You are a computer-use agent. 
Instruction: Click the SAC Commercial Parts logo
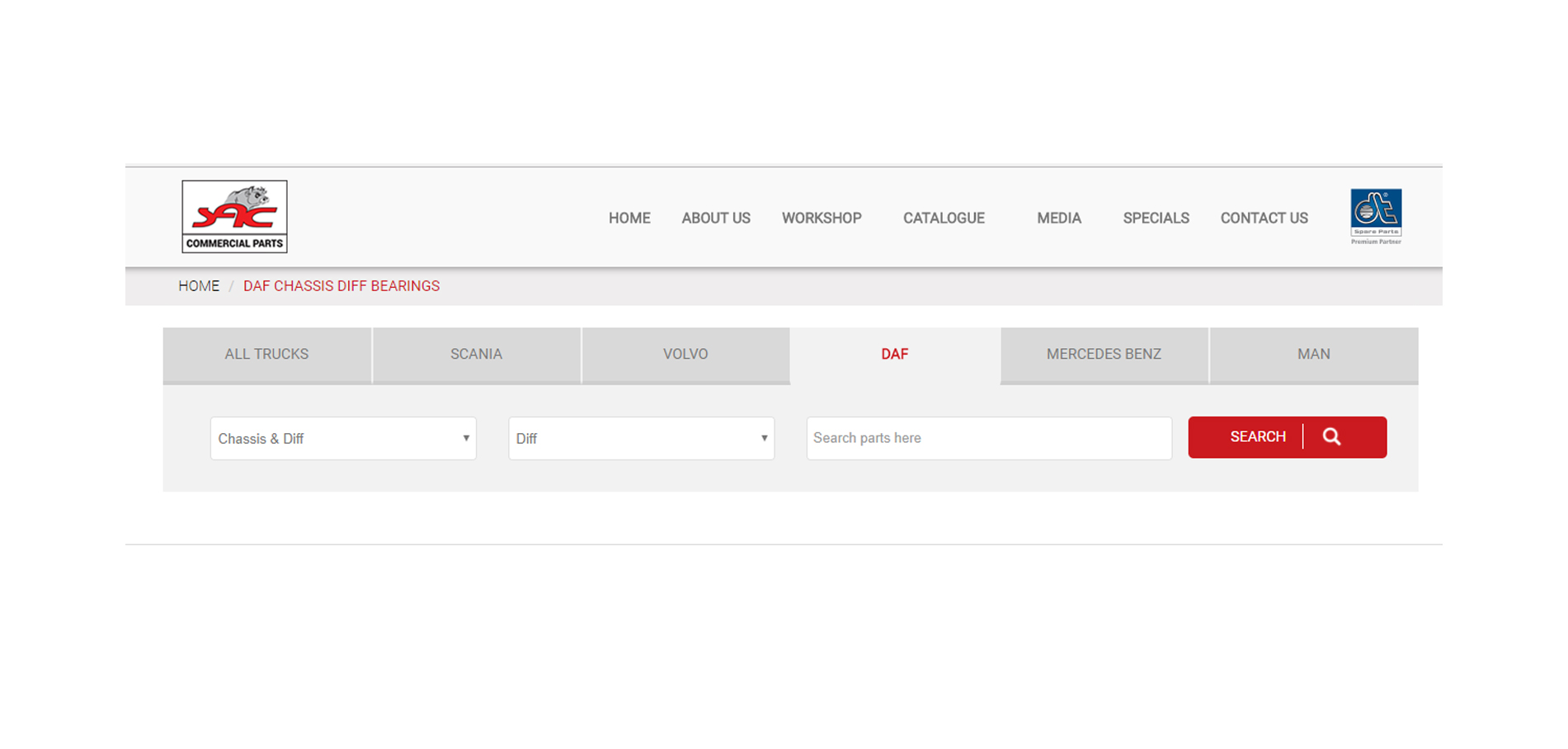[x=234, y=217]
